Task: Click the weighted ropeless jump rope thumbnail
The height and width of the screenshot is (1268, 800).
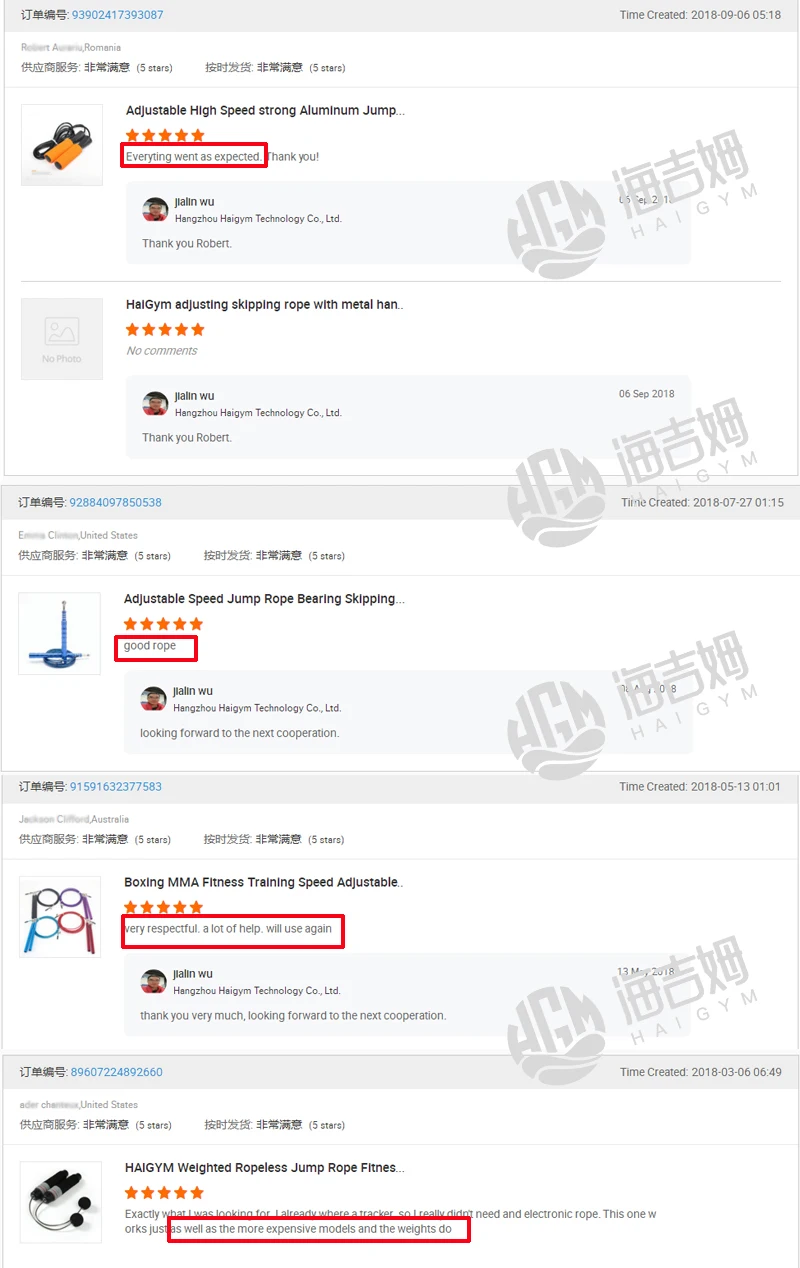Action: coord(61,1202)
